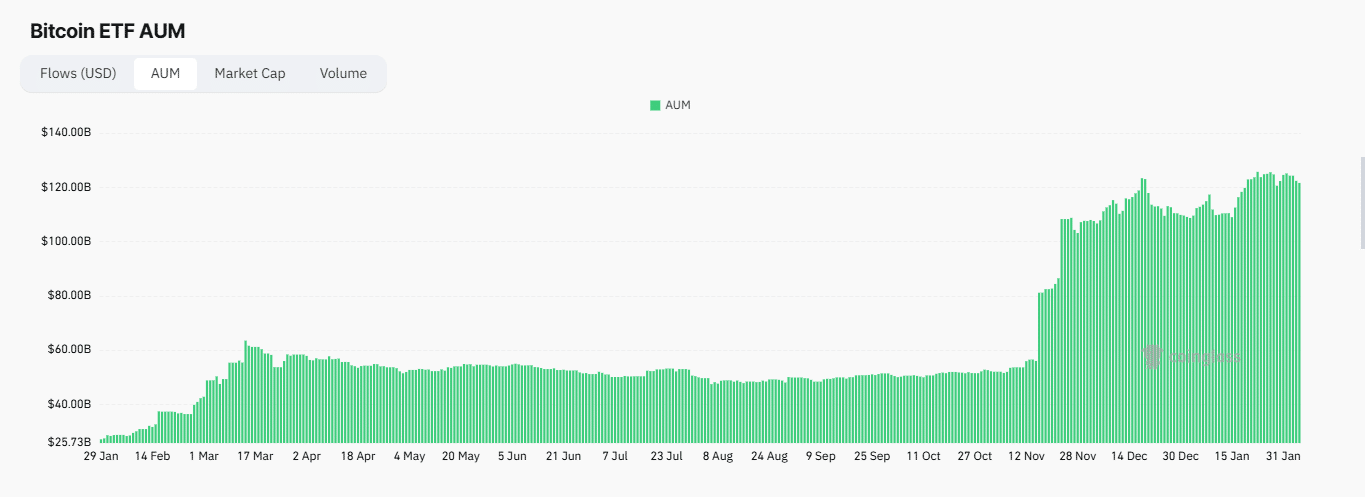
Task: Click the 25 Sep x-axis label
Action: tap(872, 456)
